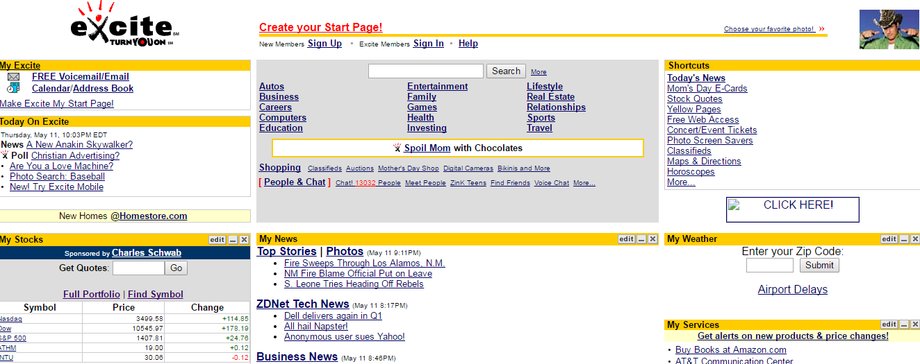
Task: Click the Go button for quotes
Action: pos(176,268)
